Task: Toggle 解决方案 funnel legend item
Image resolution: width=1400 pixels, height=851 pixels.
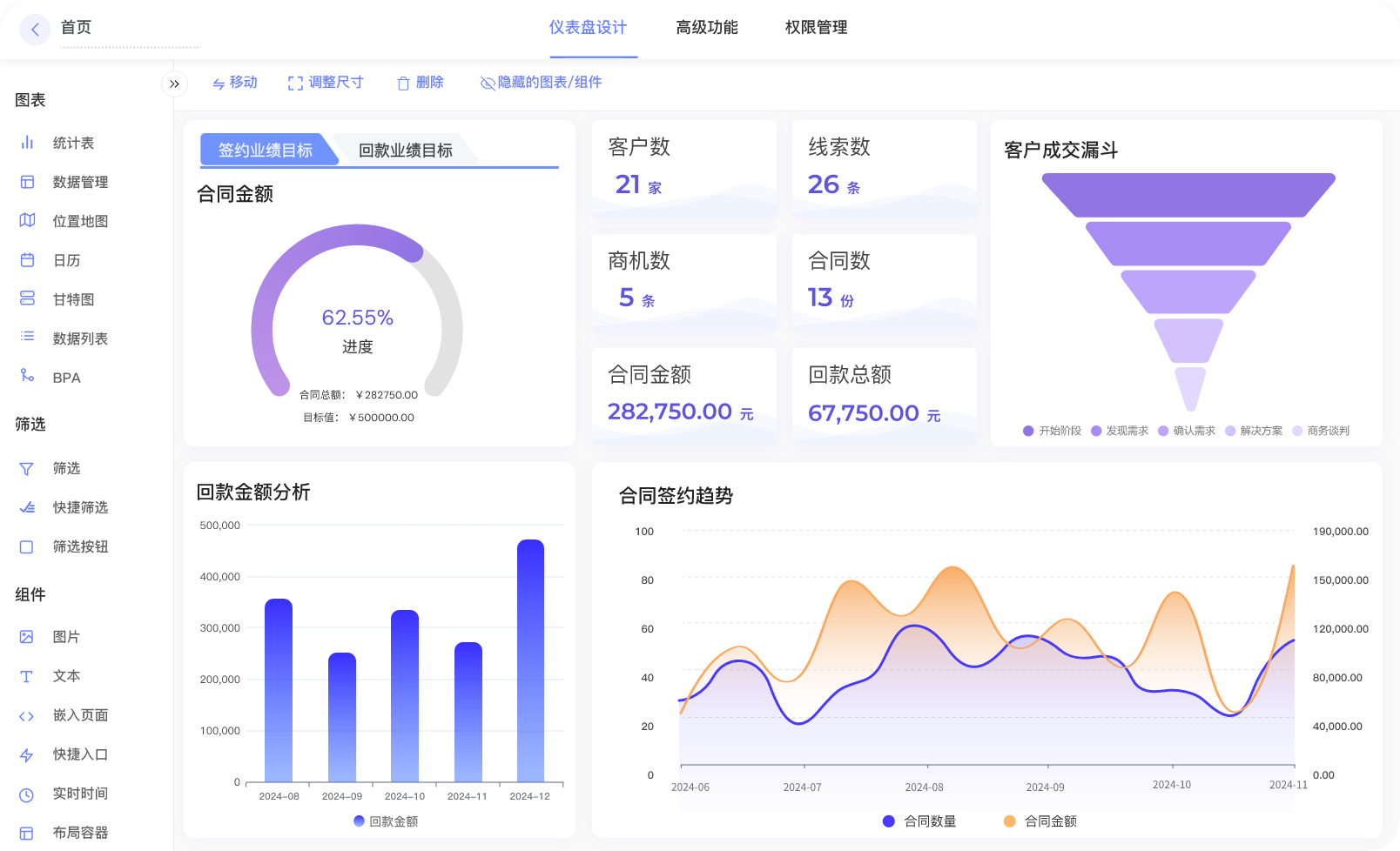Action: pos(1254,431)
